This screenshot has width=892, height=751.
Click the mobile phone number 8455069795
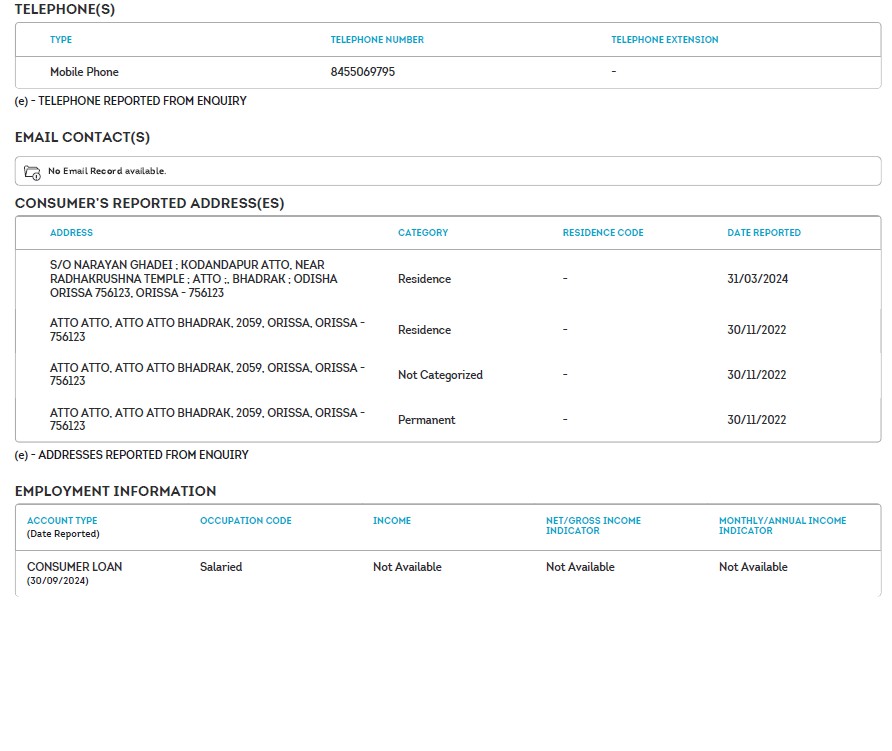pos(362,72)
